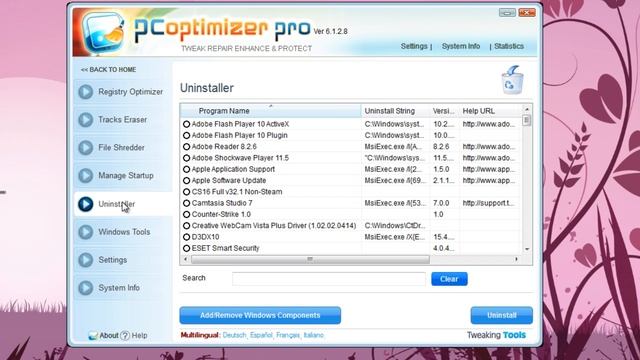The width and height of the screenshot is (640, 360).
Task: Open Add/Remove Windows Components
Action: tap(260, 316)
